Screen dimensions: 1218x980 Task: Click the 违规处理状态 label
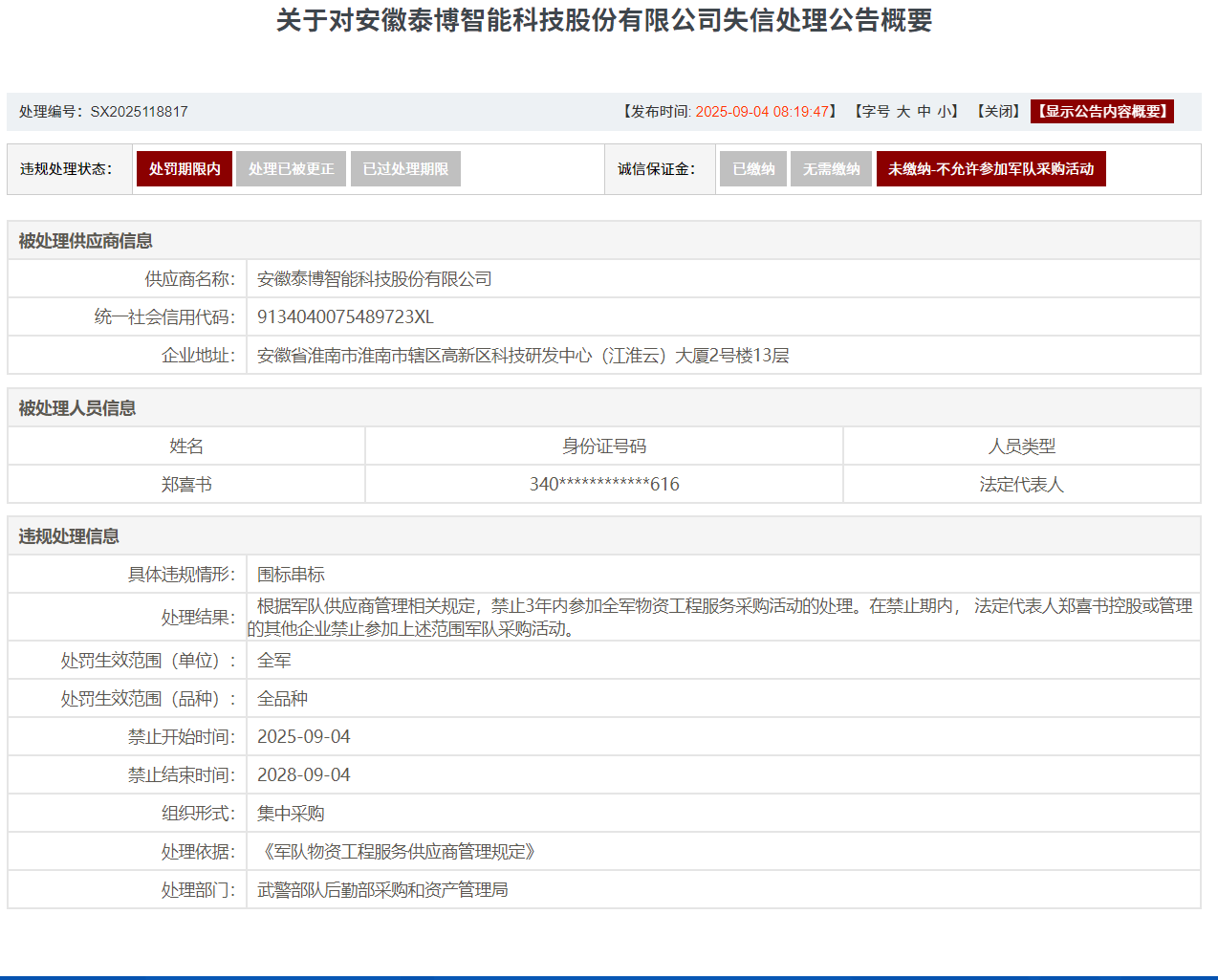[66, 169]
